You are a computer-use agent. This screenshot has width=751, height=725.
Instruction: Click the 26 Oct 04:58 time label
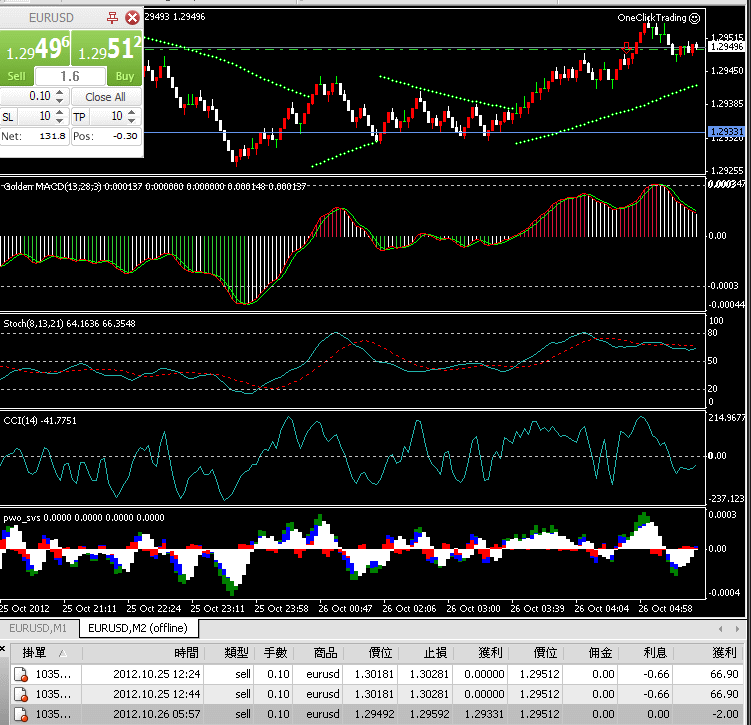coord(665,609)
